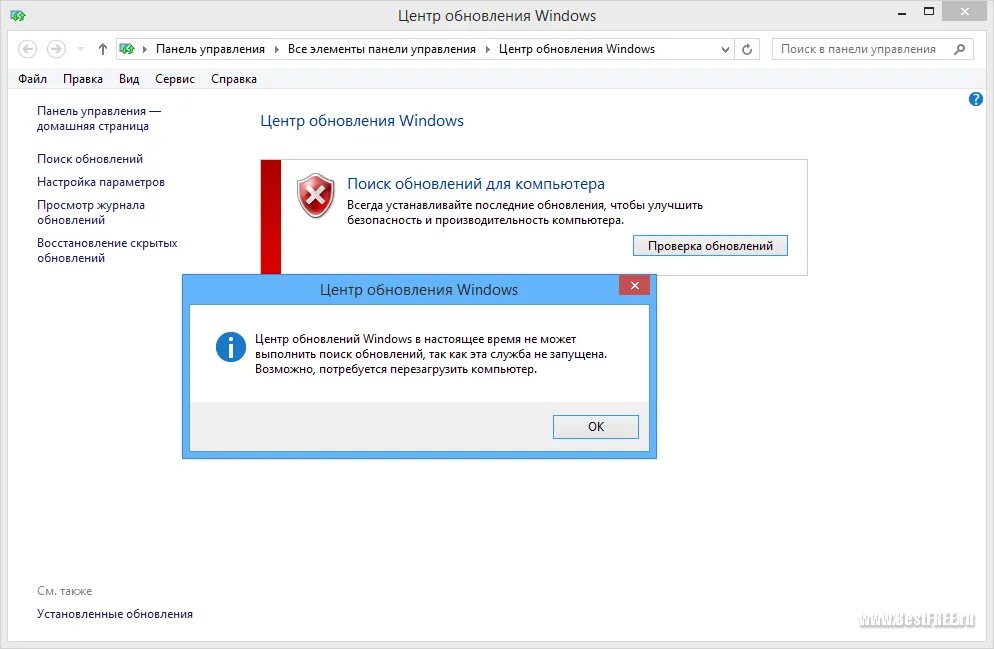Open the Сервис menu
This screenshot has height=649, width=994.
tap(175, 79)
